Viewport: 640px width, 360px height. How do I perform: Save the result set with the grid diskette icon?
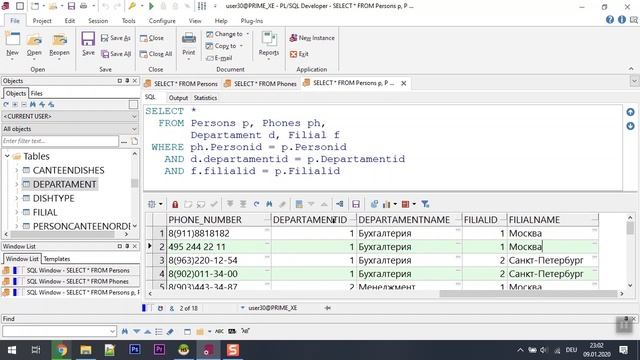356,204
